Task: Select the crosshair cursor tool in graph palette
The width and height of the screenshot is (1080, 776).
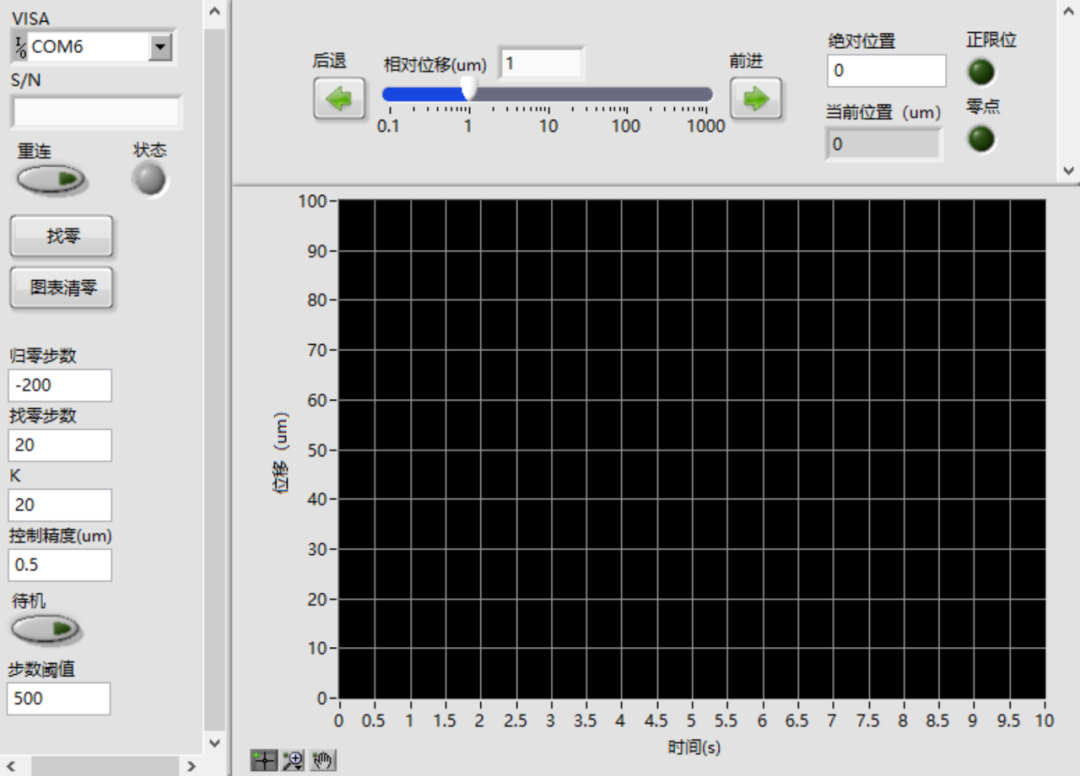Action: [x=264, y=761]
